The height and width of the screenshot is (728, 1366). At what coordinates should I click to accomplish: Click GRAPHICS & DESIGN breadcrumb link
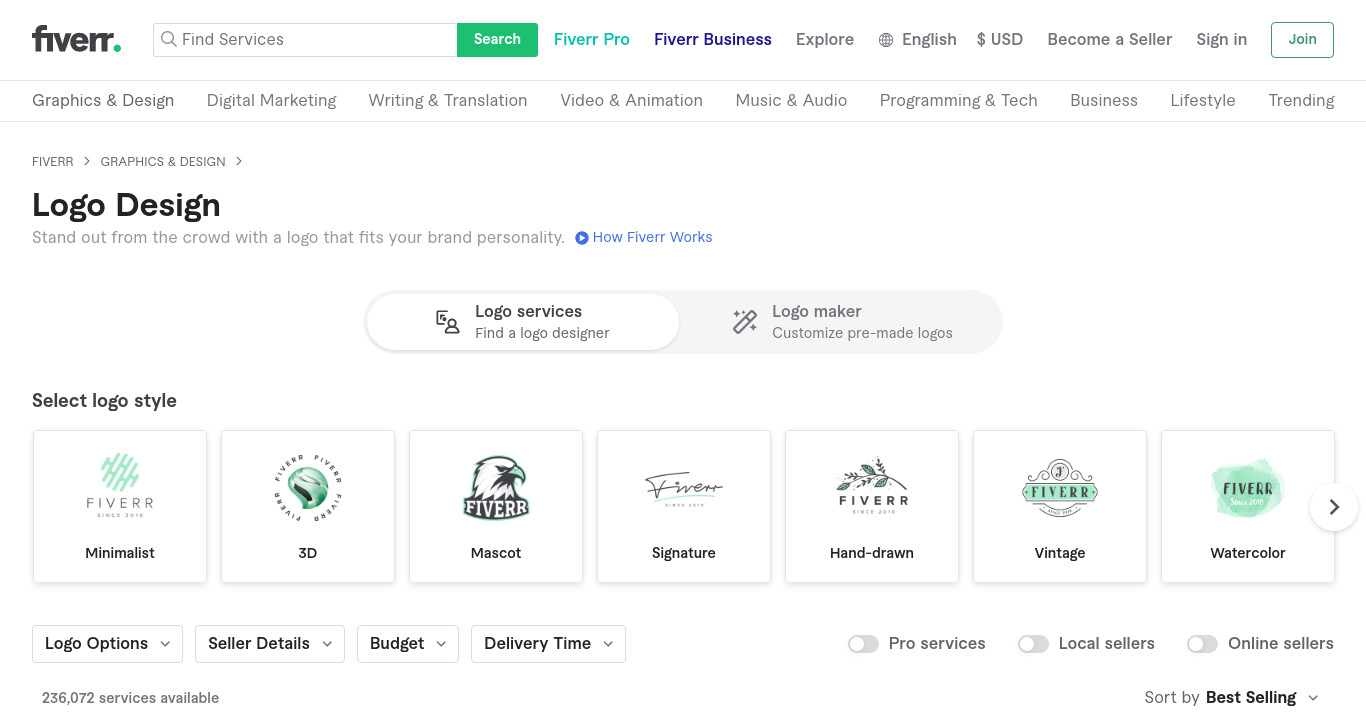[163, 162]
